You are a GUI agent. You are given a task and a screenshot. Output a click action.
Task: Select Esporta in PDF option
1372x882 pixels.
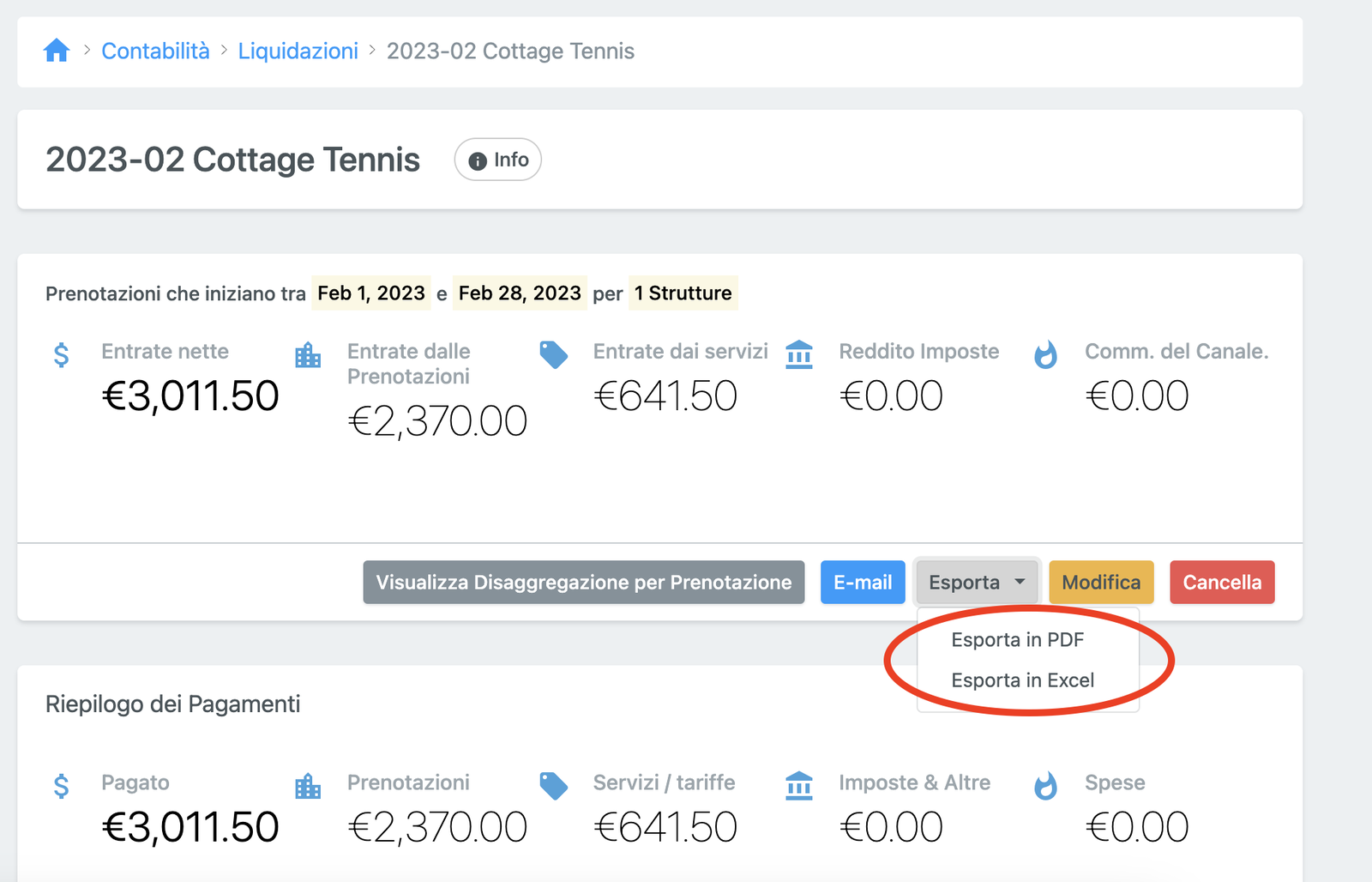click(1017, 640)
